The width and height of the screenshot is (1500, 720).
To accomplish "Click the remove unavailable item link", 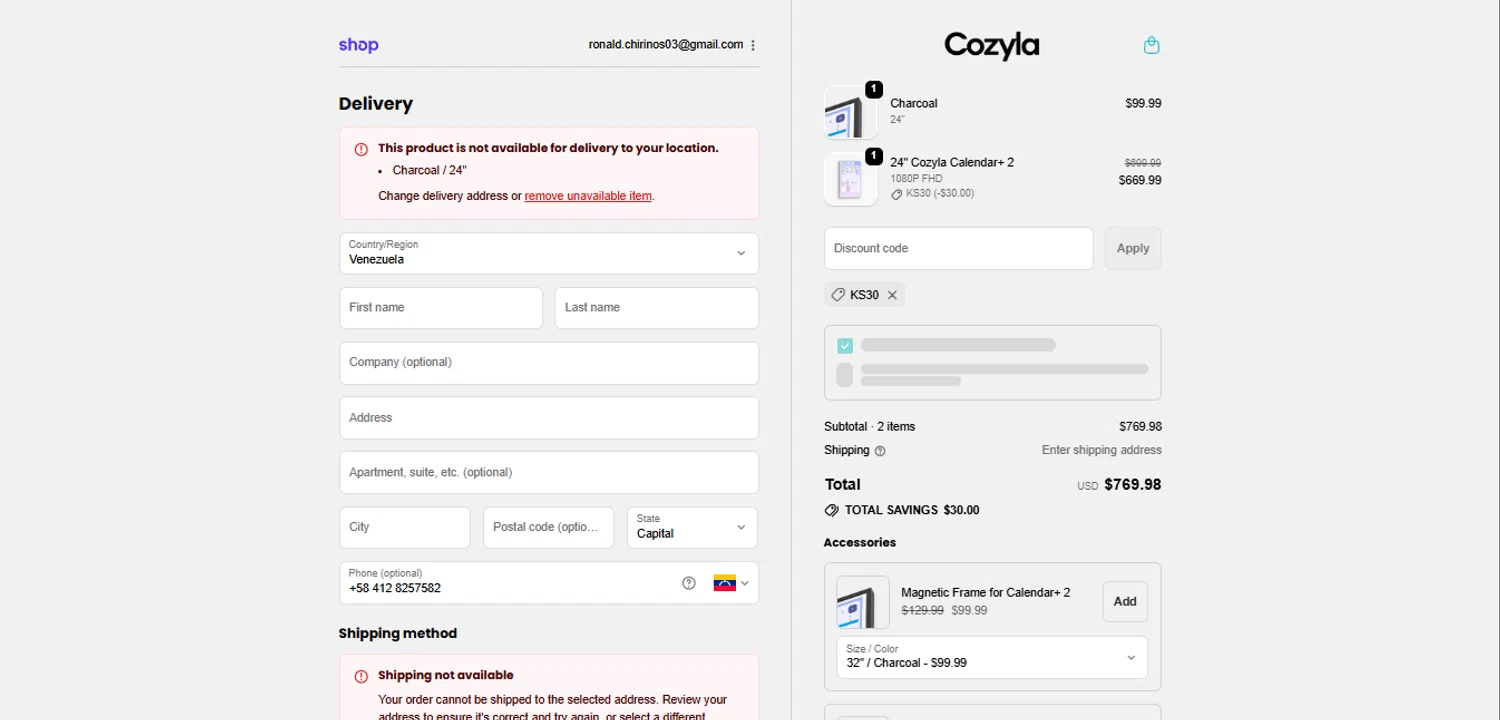I will (x=588, y=196).
